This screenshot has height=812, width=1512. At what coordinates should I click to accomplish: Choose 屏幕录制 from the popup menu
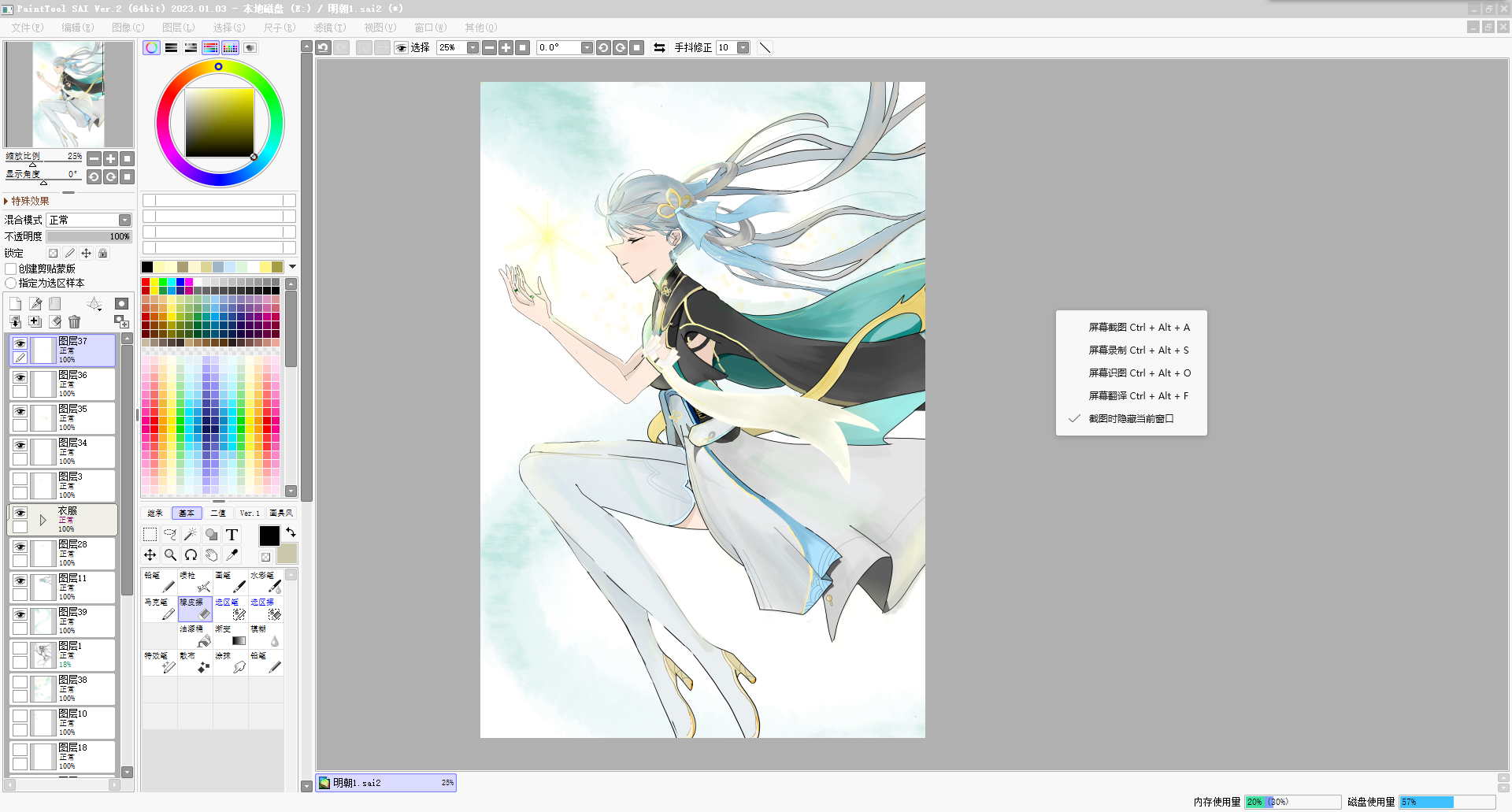coord(1138,350)
